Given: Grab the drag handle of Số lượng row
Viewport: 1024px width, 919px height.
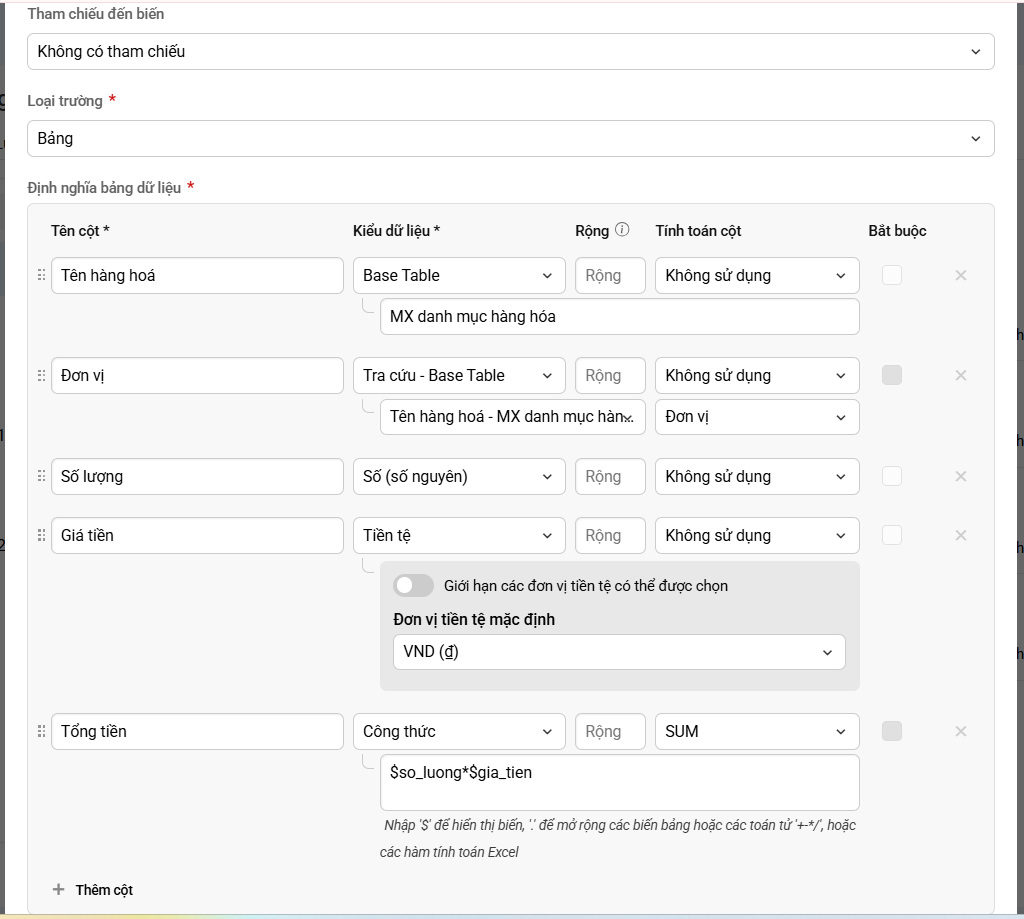Looking at the screenshot, I should pos(41,476).
